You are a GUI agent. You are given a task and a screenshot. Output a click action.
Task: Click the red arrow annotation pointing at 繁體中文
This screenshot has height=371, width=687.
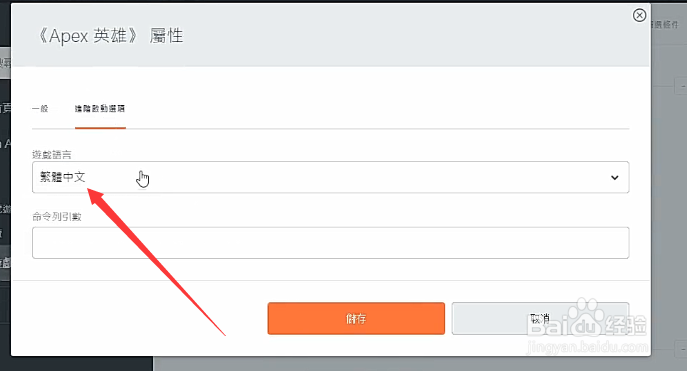156,261
